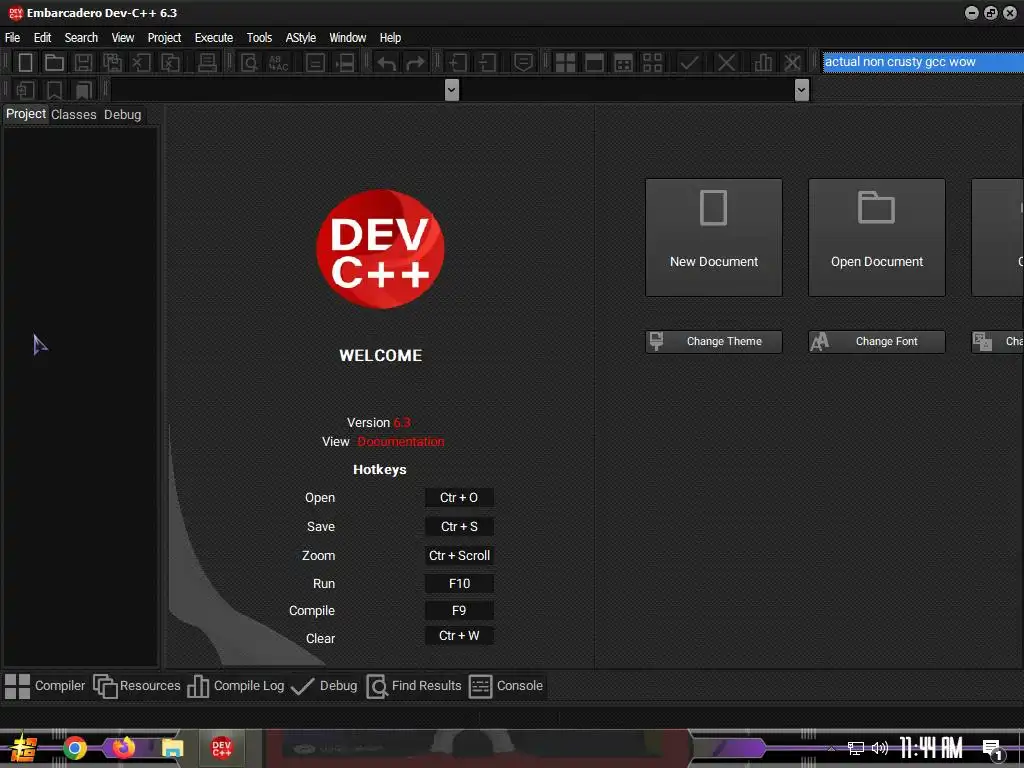Click the text-lines icon right of Replace
The image size is (1024, 768).
click(x=315, y=63)
